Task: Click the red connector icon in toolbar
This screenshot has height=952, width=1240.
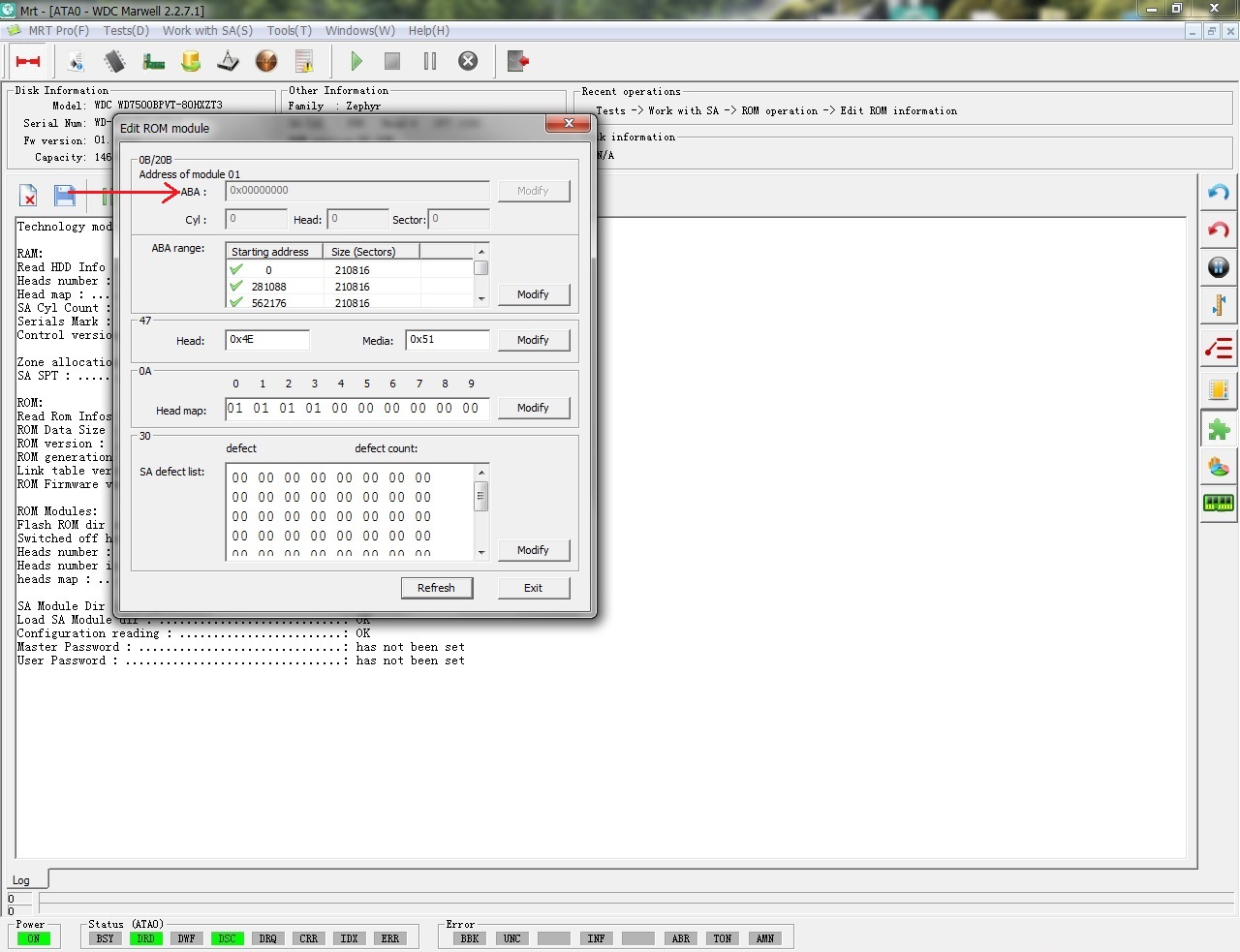Action: (x=28, y=61)
